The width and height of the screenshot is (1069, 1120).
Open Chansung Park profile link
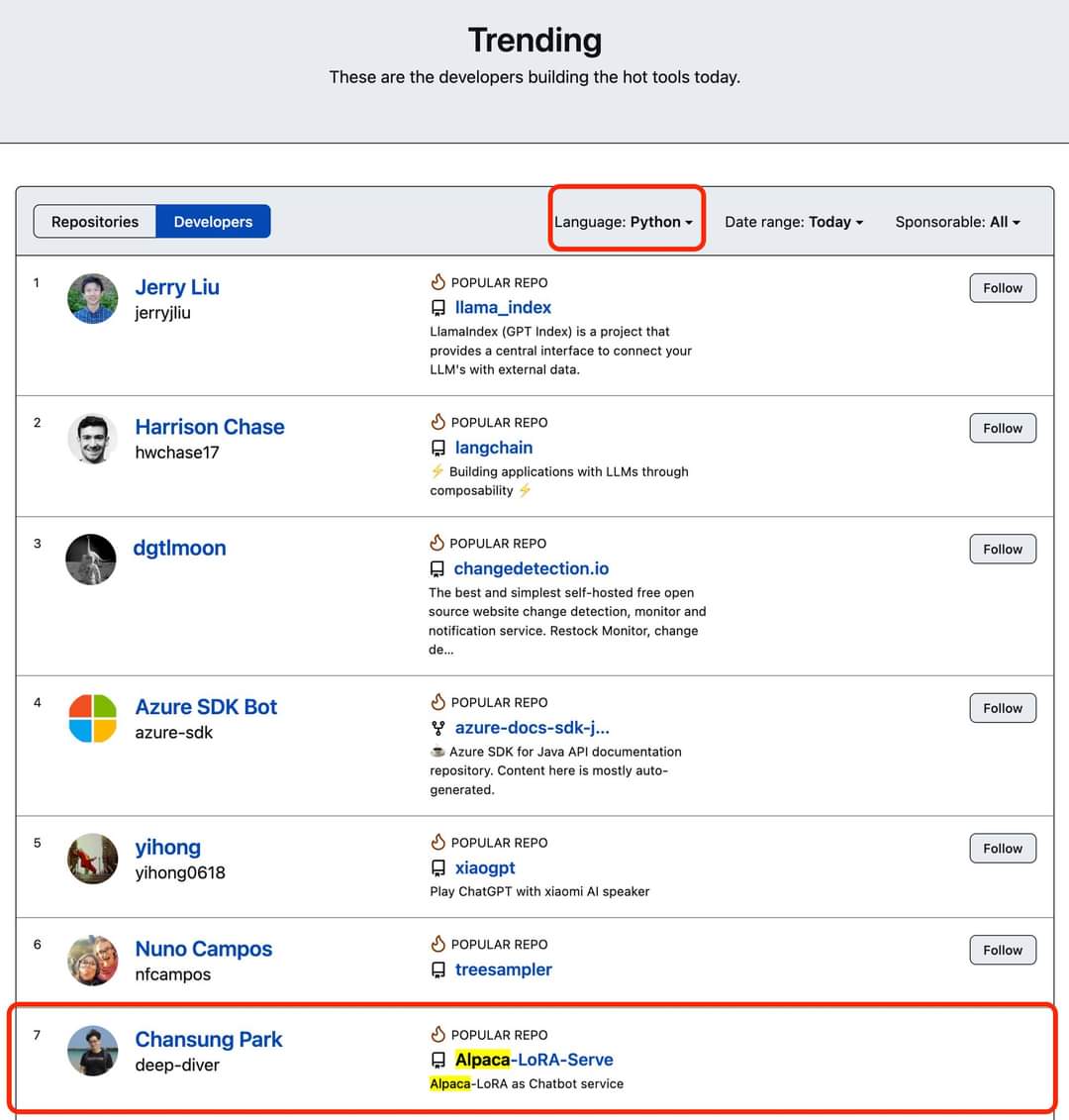[209, 1039]
